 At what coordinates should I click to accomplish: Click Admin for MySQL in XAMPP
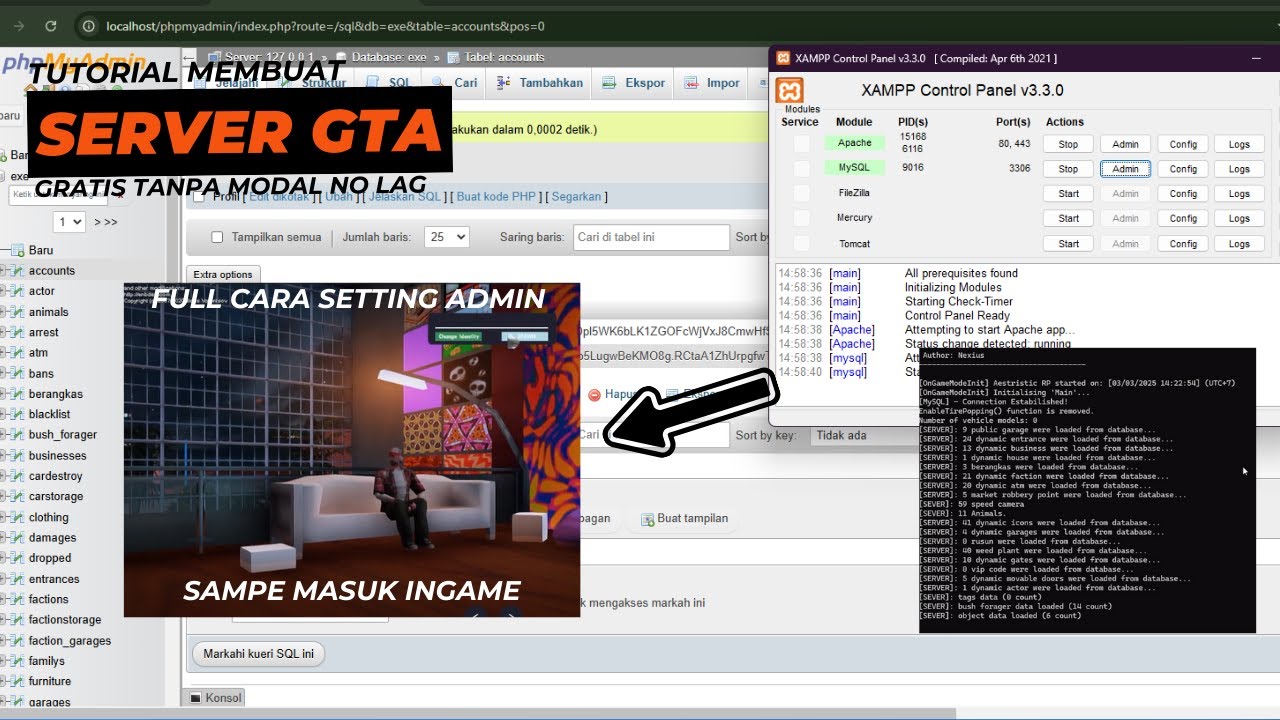tap(1125, 169)
